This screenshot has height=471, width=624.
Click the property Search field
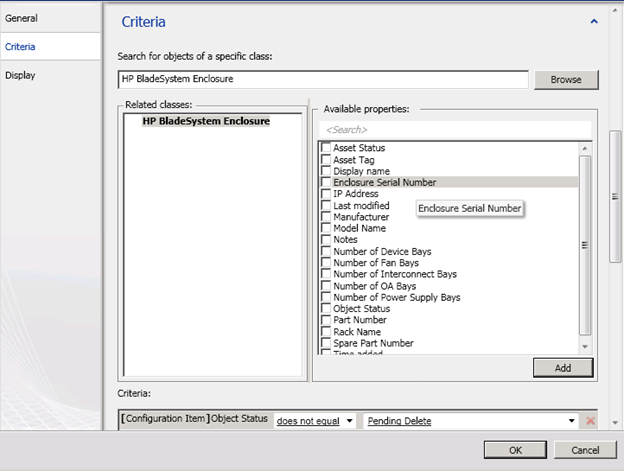pos(455,130)
